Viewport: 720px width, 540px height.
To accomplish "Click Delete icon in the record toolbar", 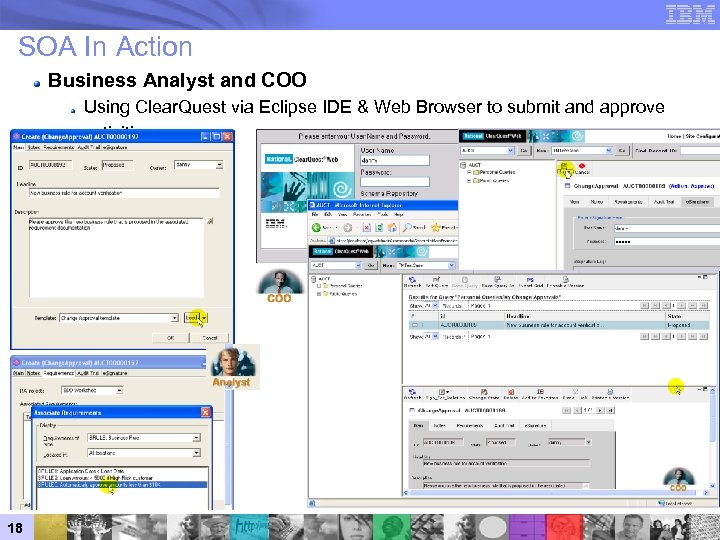I will (x=510, y=394).
